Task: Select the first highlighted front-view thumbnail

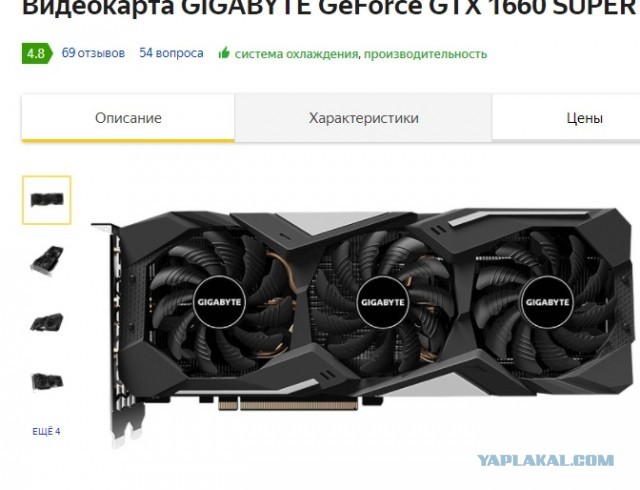Action: pyautogui.click(x=47, y=200)
